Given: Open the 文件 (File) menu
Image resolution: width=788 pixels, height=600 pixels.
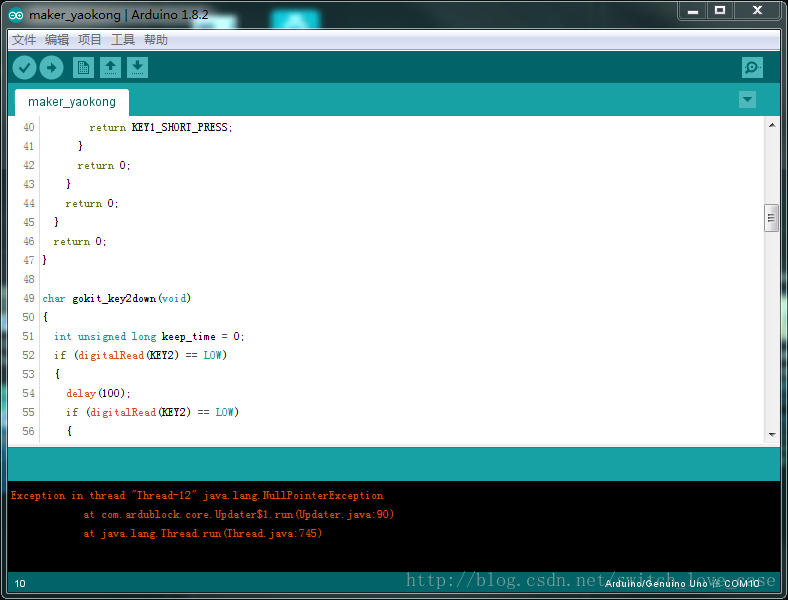Looking at the screenshot, I should click(x=24, y=40).
